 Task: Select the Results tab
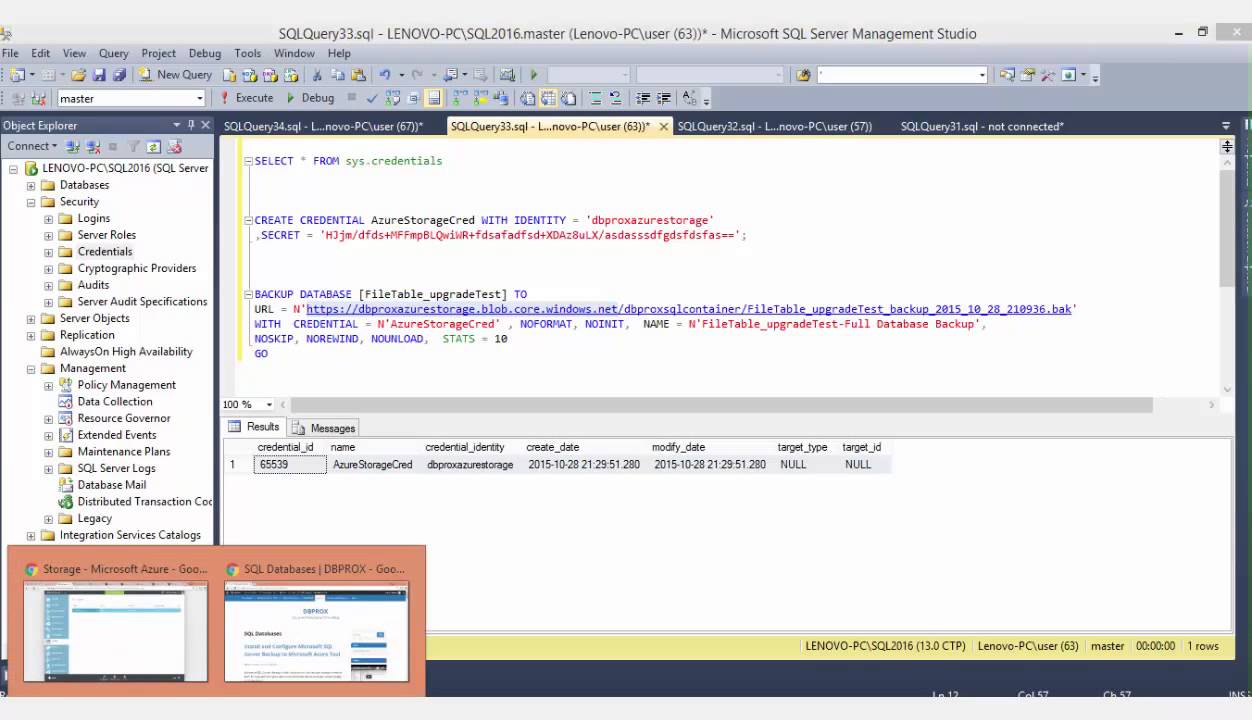click(254, 427)
